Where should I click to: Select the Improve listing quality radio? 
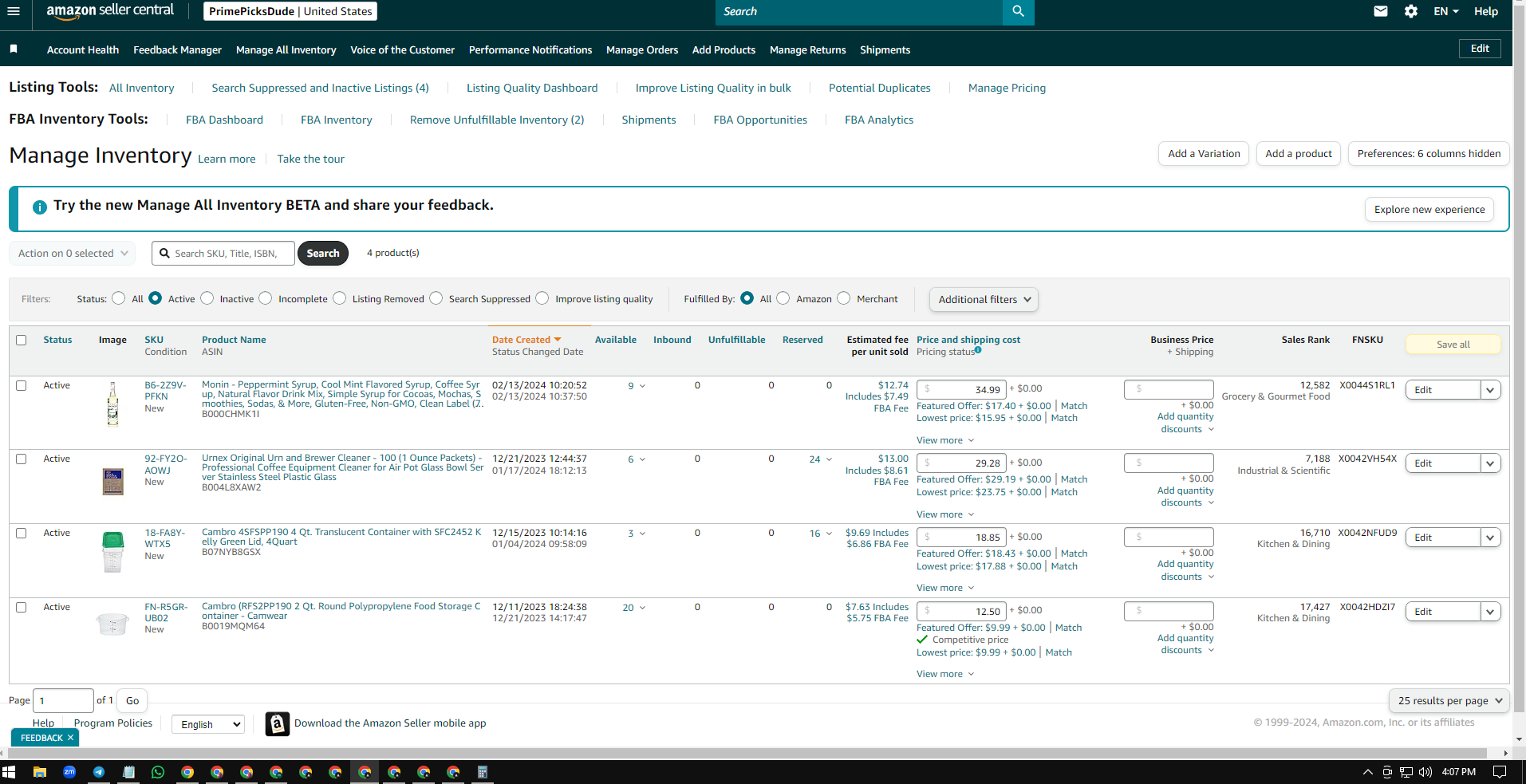[x=542, y=298]
